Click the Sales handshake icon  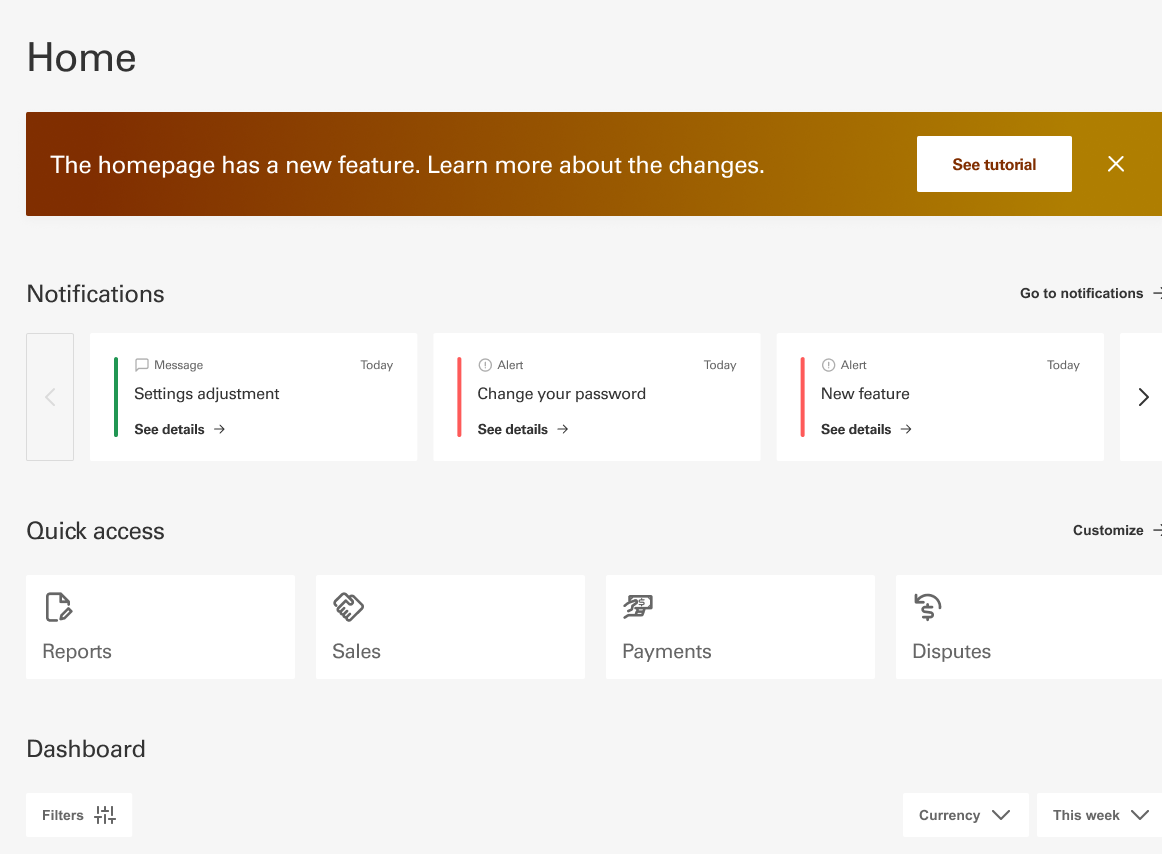click(348, 607)
